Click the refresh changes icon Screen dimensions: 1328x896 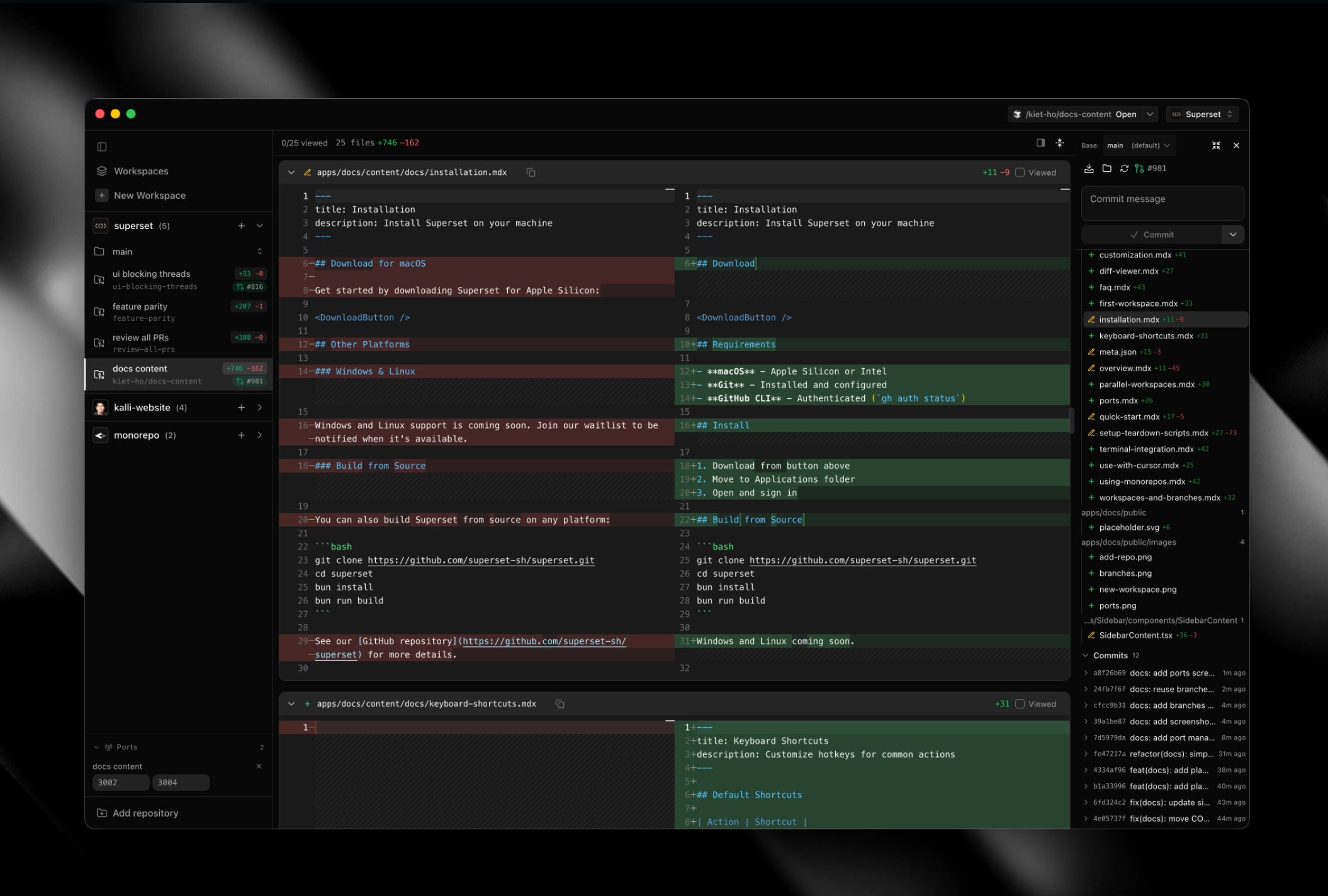tap(1124, 169)
